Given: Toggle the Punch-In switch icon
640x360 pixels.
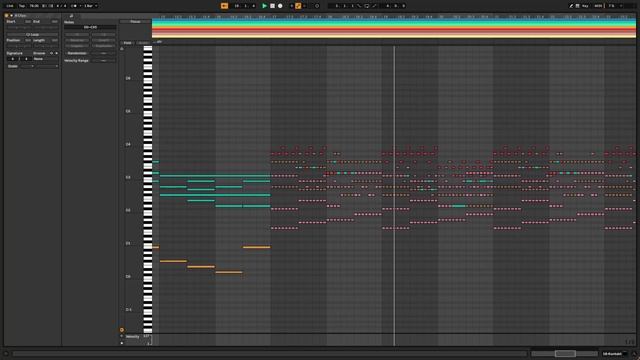Looking at the screenshot, I should click(359, 6).
